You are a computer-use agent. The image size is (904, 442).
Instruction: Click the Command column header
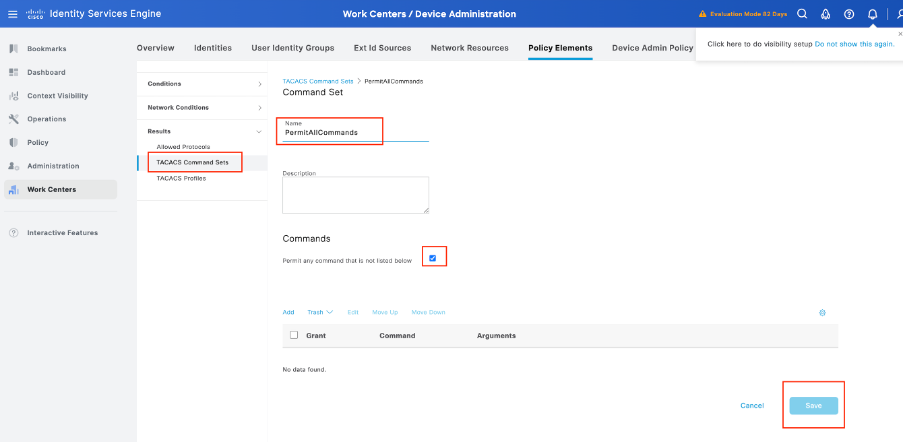pos(397,335)
